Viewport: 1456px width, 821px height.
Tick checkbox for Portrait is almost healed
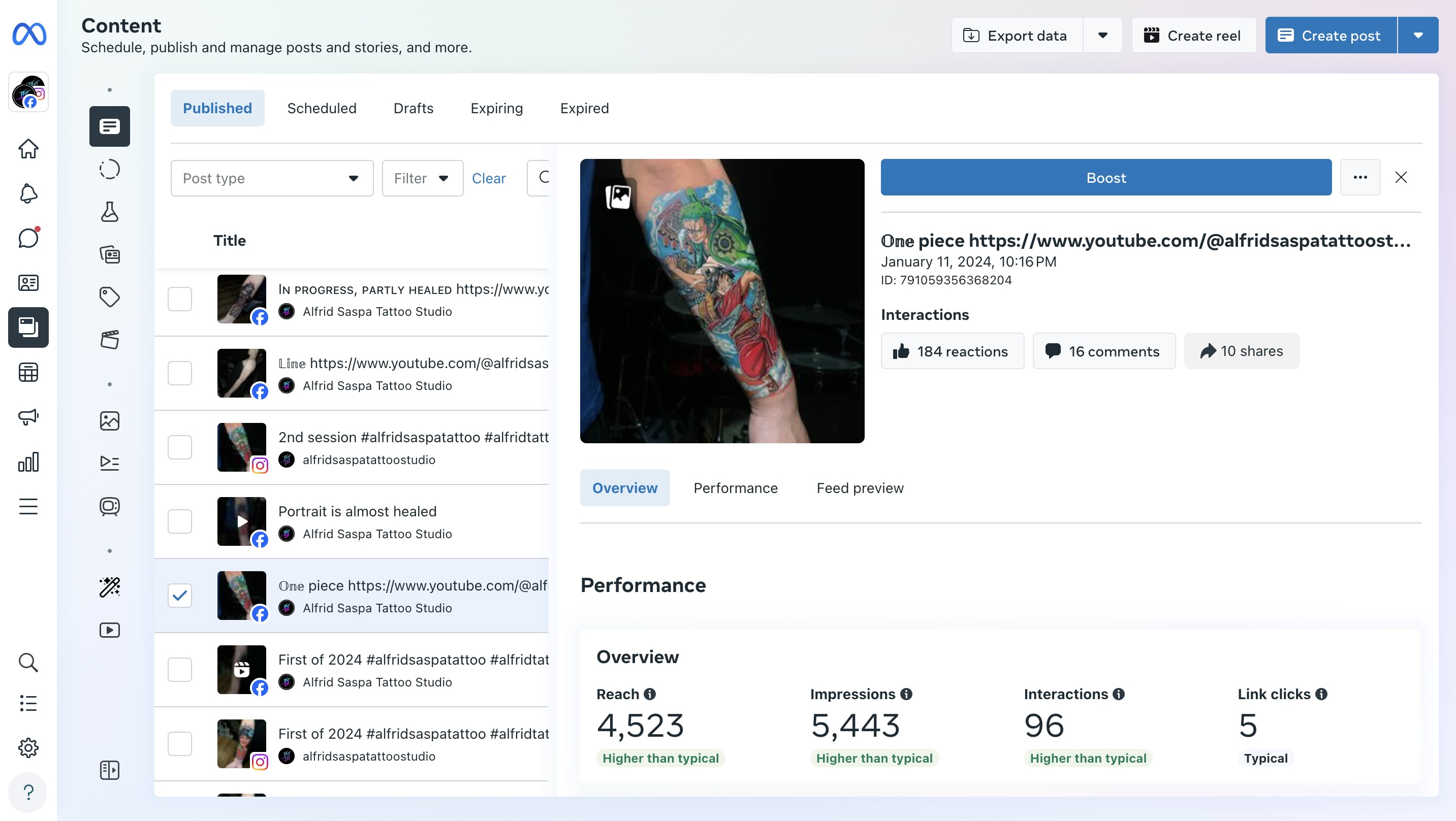[180, 521]
